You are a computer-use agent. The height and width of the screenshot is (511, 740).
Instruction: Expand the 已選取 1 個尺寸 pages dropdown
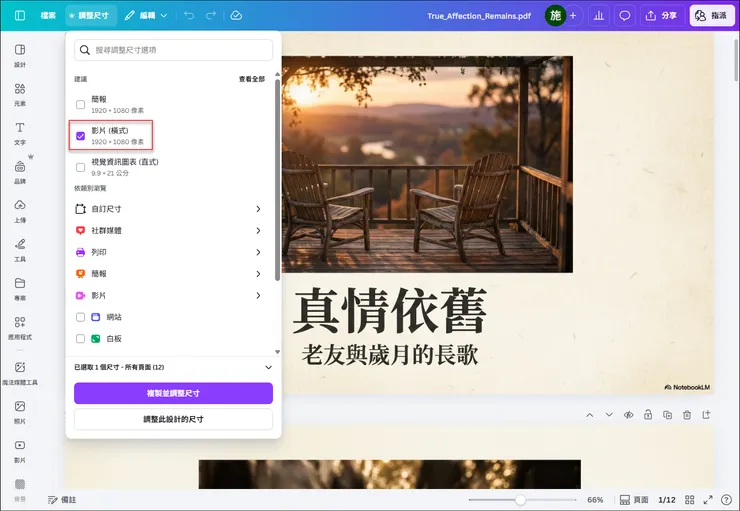click(x=173, y=367)
